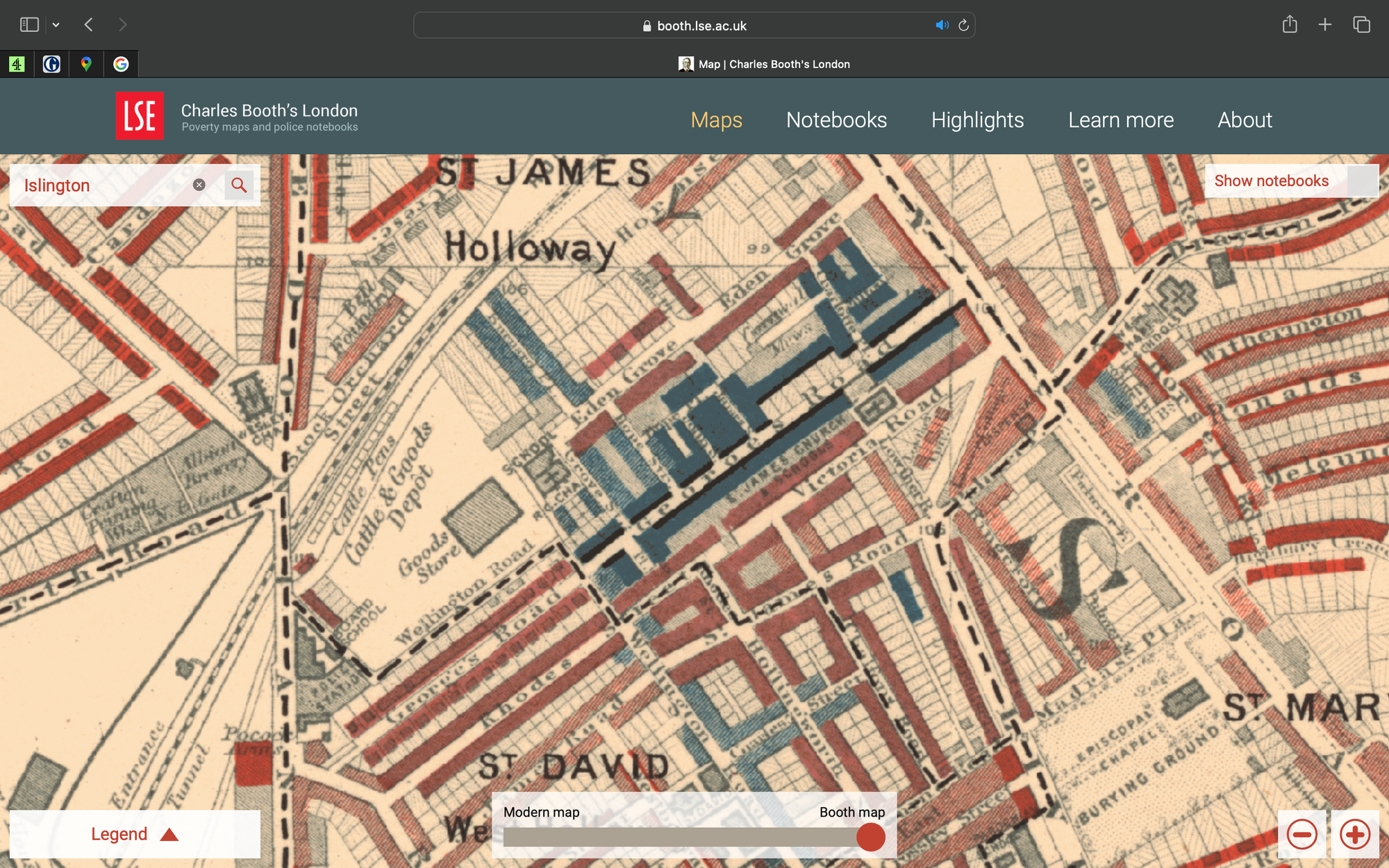Go back to the previous page
Screen dimensions: 1389x868
[x=89, y=25]
